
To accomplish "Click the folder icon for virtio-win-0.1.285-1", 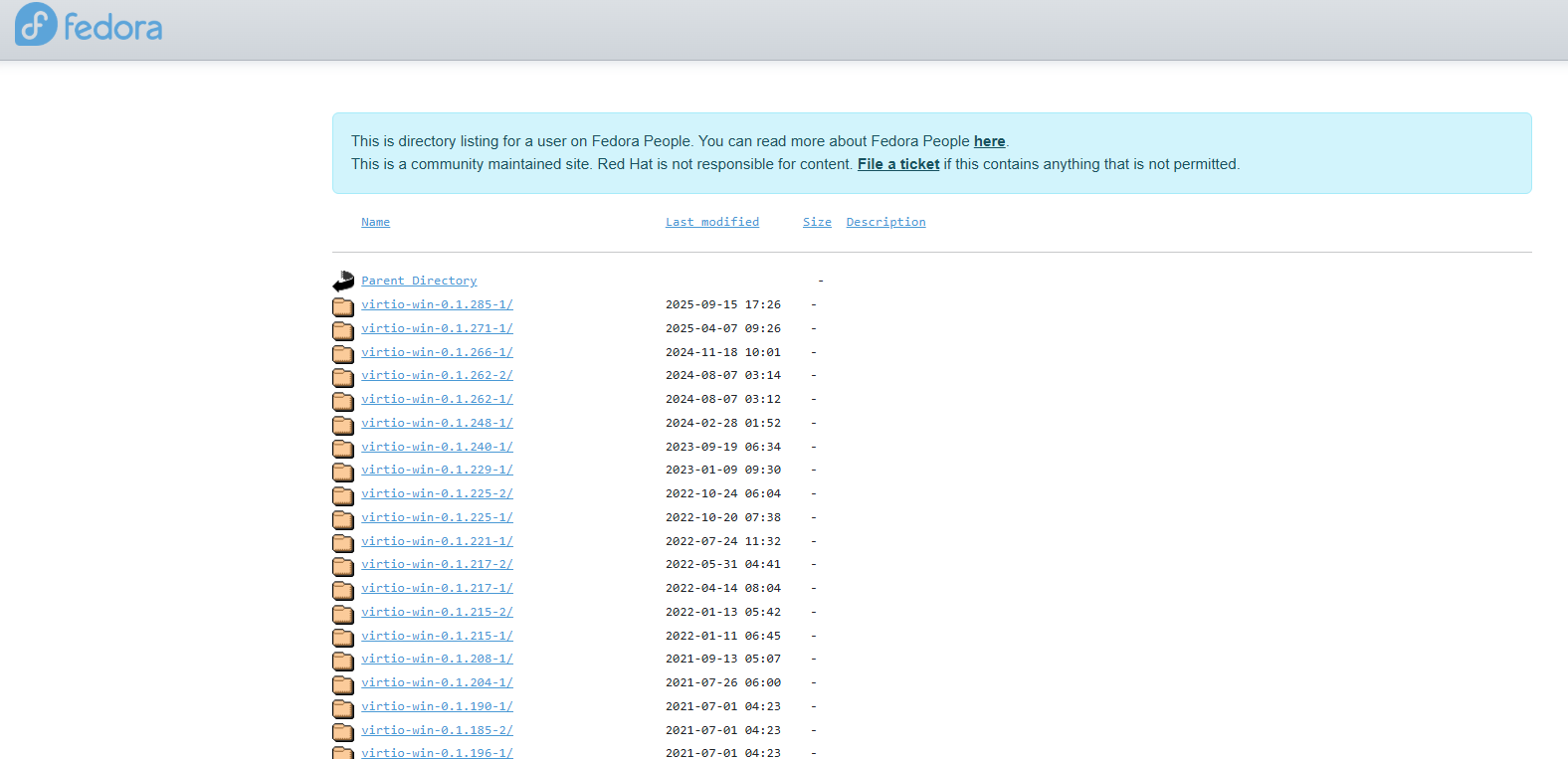I will point(343,305).
